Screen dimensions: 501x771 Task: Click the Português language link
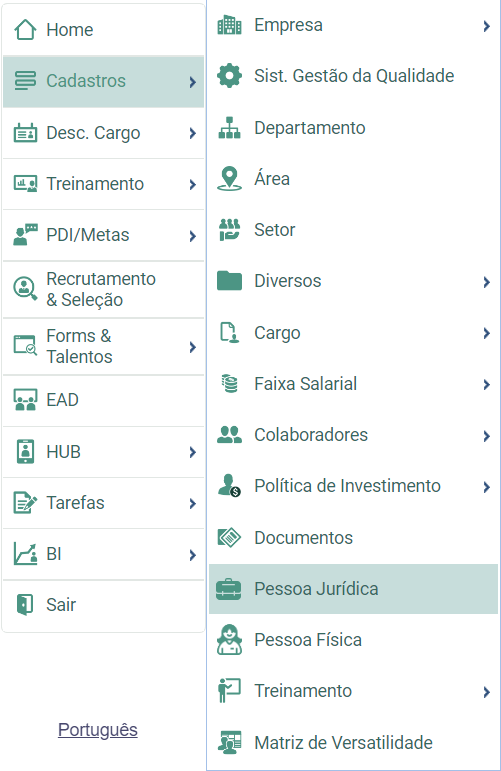pyautogui.click(x=98, y=730)
